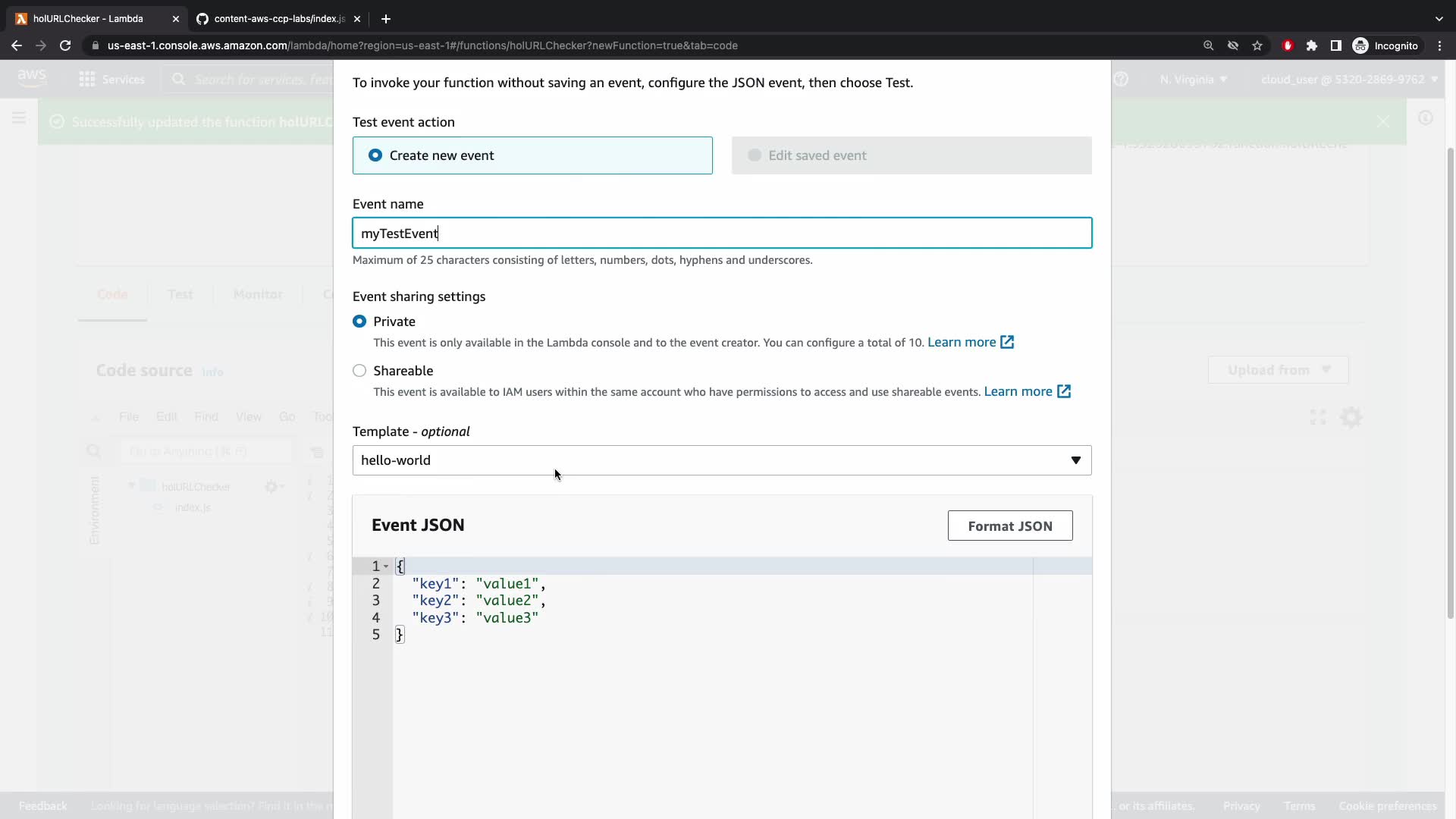1456x819 pixels.
Task: Open the hello-world Template dropdown
Action: point(721,460)
